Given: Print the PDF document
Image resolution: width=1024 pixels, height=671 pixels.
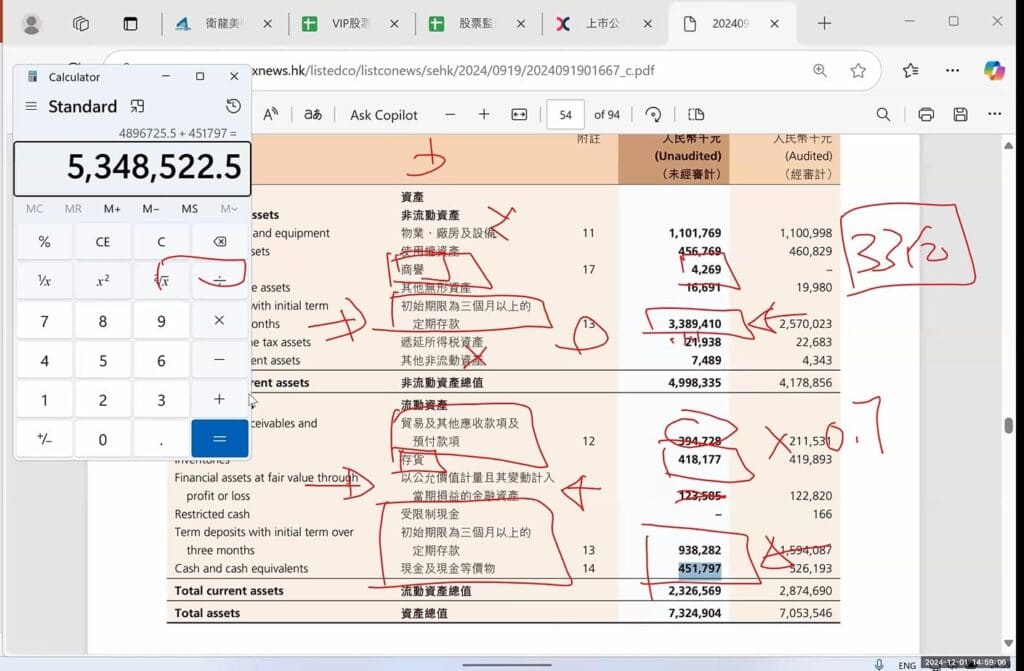Looking at the screenshot, I should coord(926,114).
